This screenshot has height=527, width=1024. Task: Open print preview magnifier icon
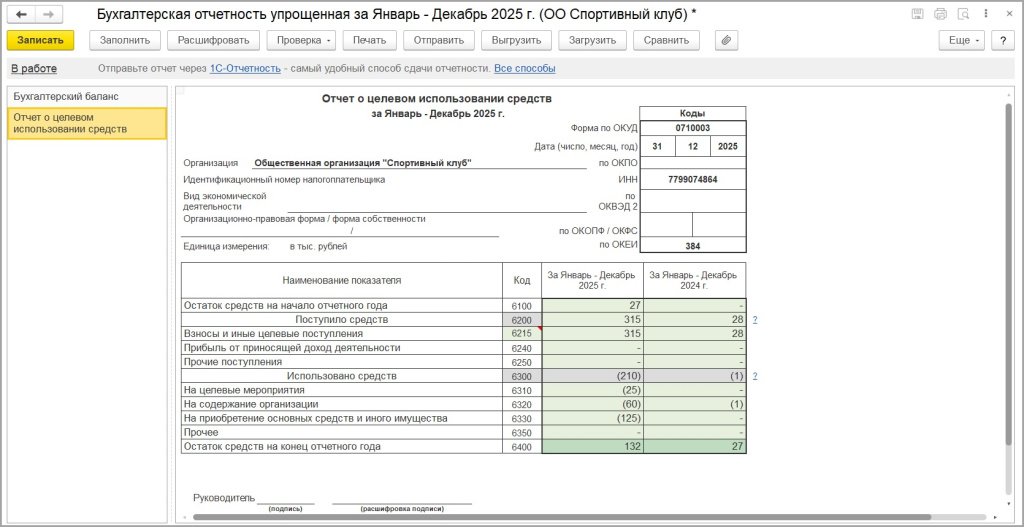tap(961, 14)
